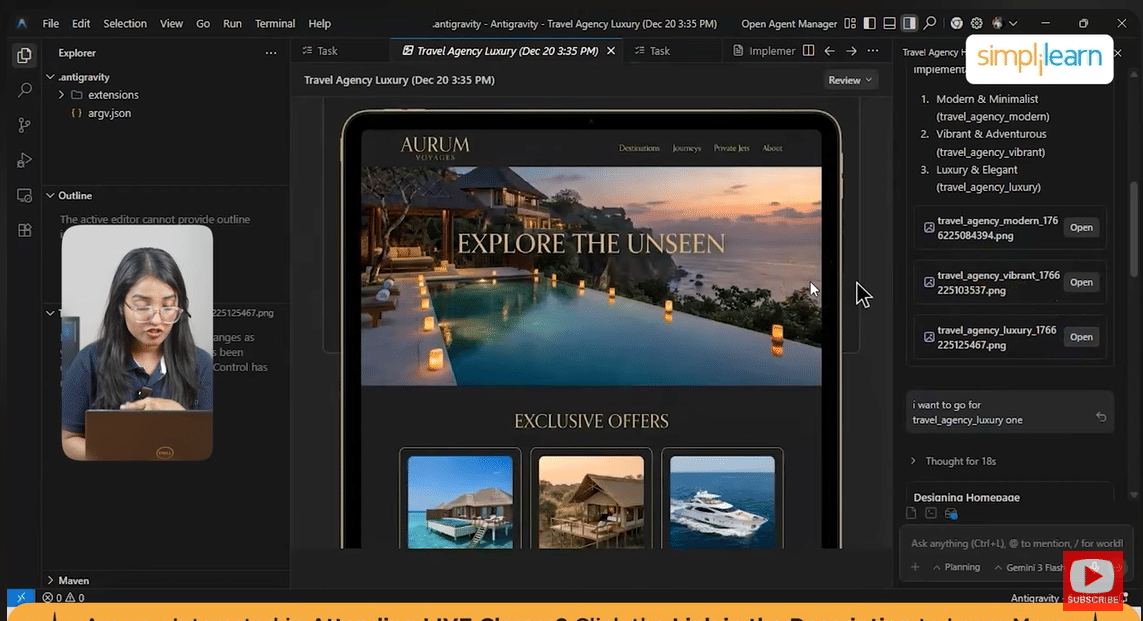Open the Run and Debug view
Viewport: 1143px width, 621px height.
pos(25,160)
